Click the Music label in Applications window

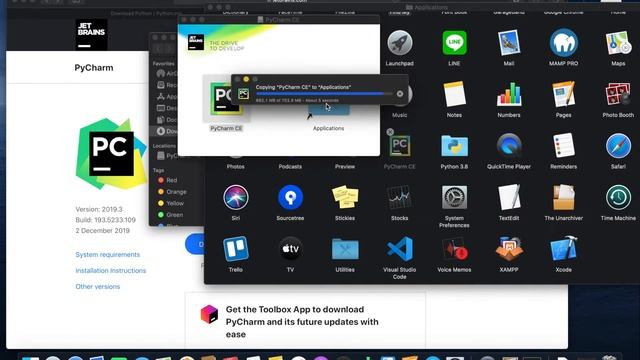pyautogui.click(x=400, y=115)
